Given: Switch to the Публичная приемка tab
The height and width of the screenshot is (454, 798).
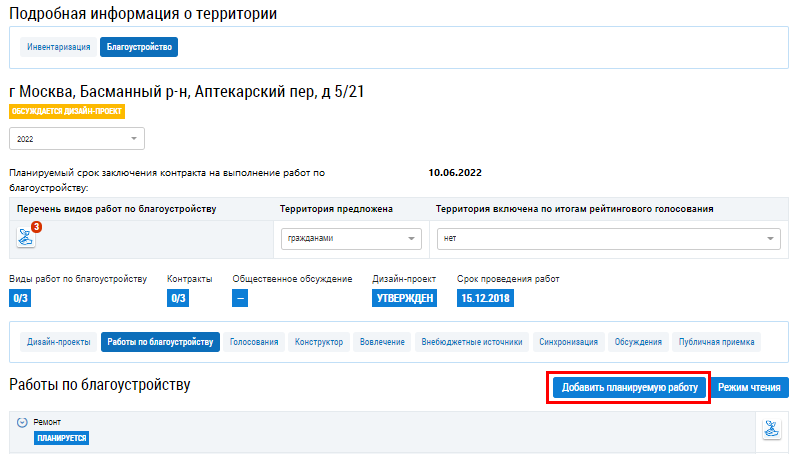Looking at the screenshot, I should (717, 342).
